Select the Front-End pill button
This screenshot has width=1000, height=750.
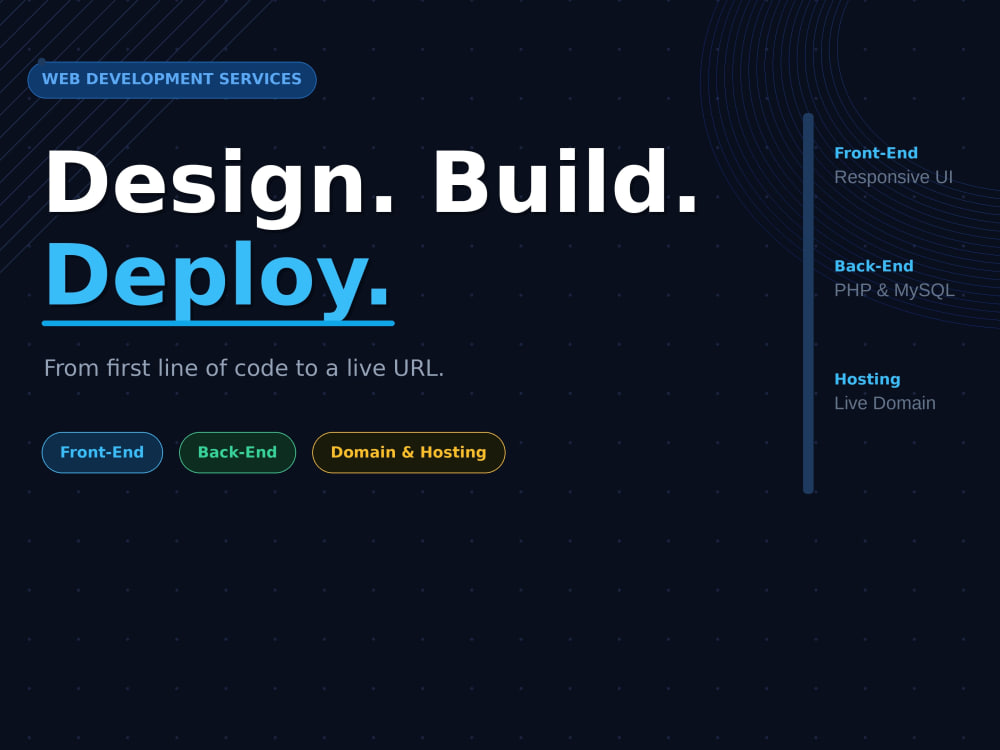point(102,452)
